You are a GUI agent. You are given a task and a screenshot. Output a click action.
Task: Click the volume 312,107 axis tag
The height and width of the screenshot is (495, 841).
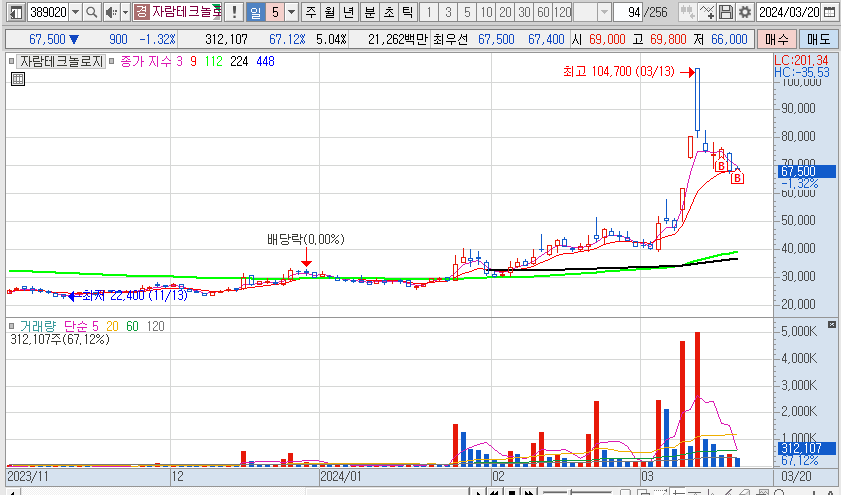tap(807, 448)
